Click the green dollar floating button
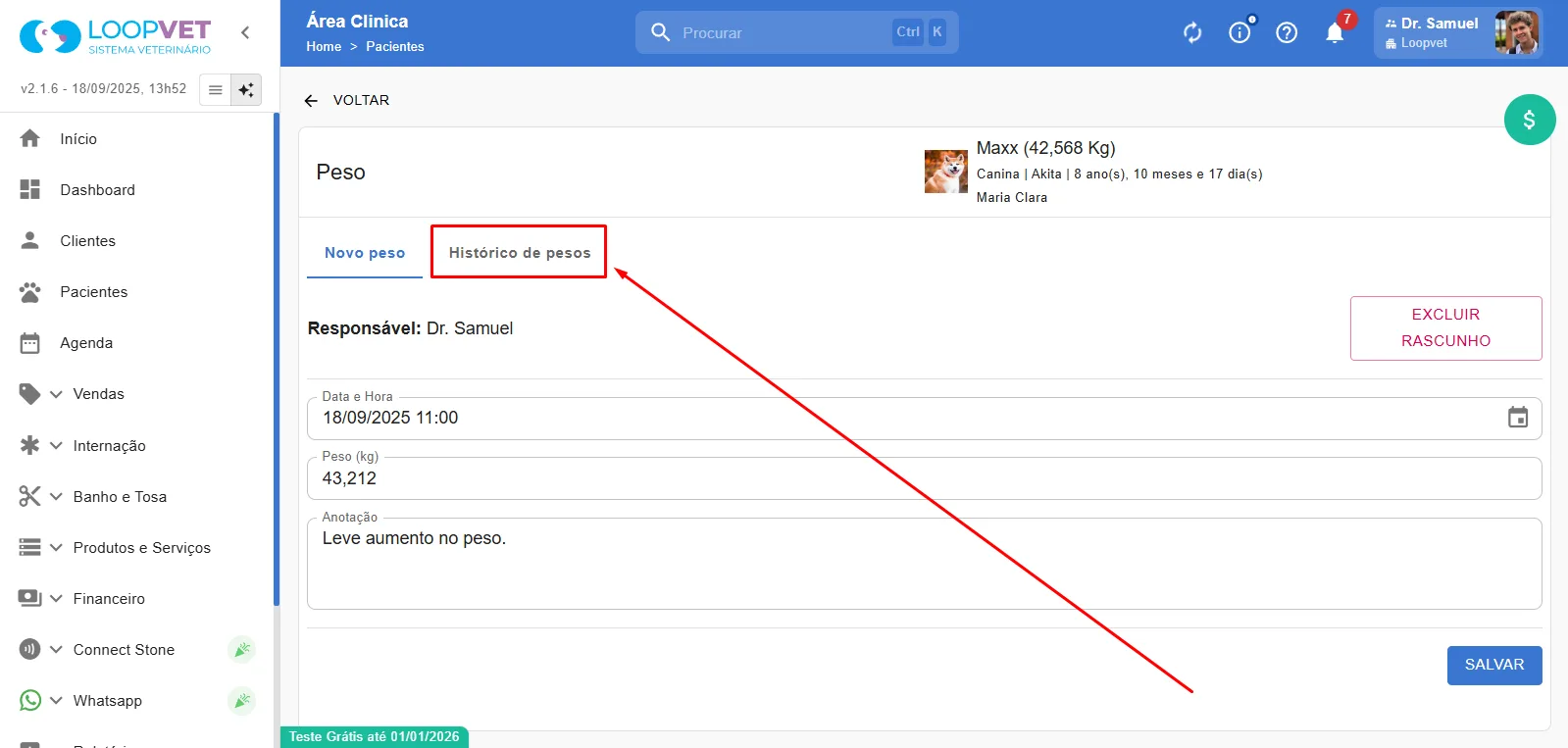The image size is (1568, 748). pyautogui.click(x=1530, y=120)
